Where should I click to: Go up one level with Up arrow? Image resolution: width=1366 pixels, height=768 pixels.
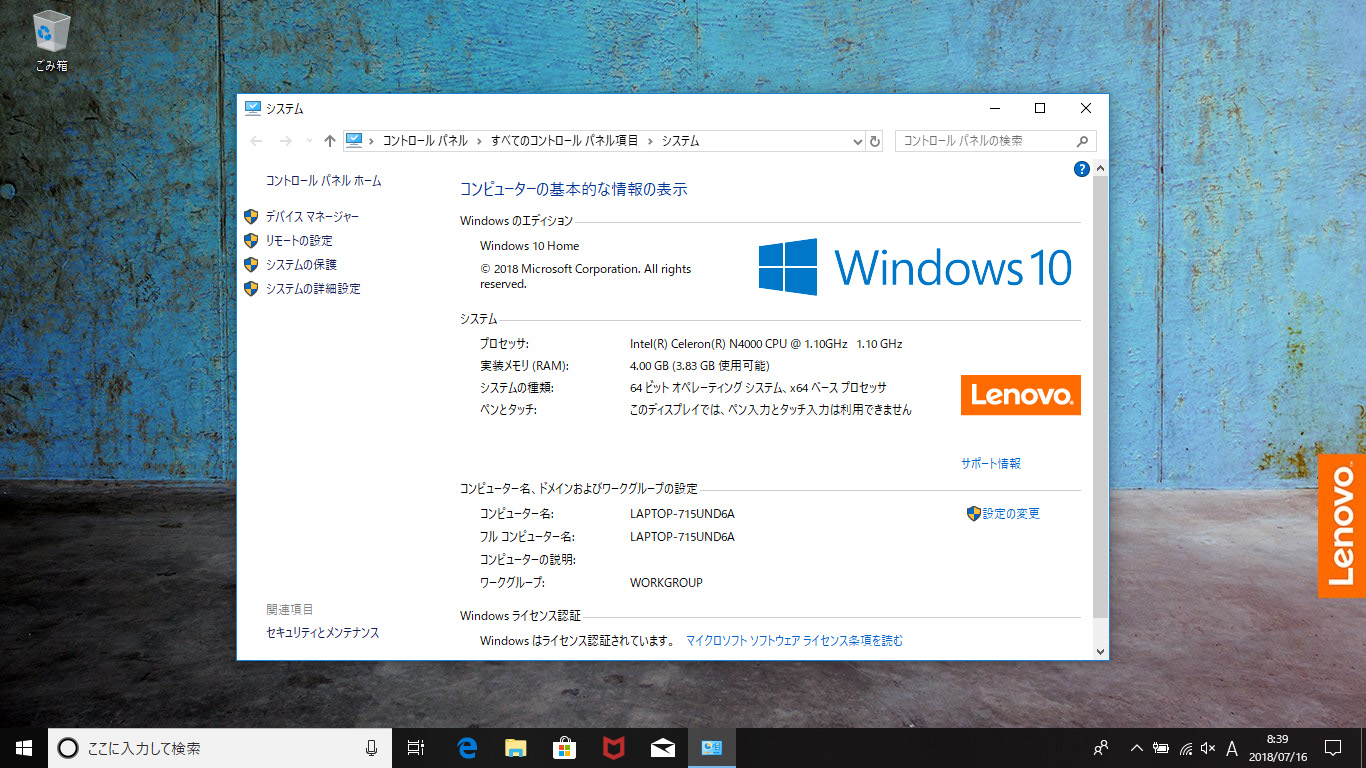pos(330,141)
